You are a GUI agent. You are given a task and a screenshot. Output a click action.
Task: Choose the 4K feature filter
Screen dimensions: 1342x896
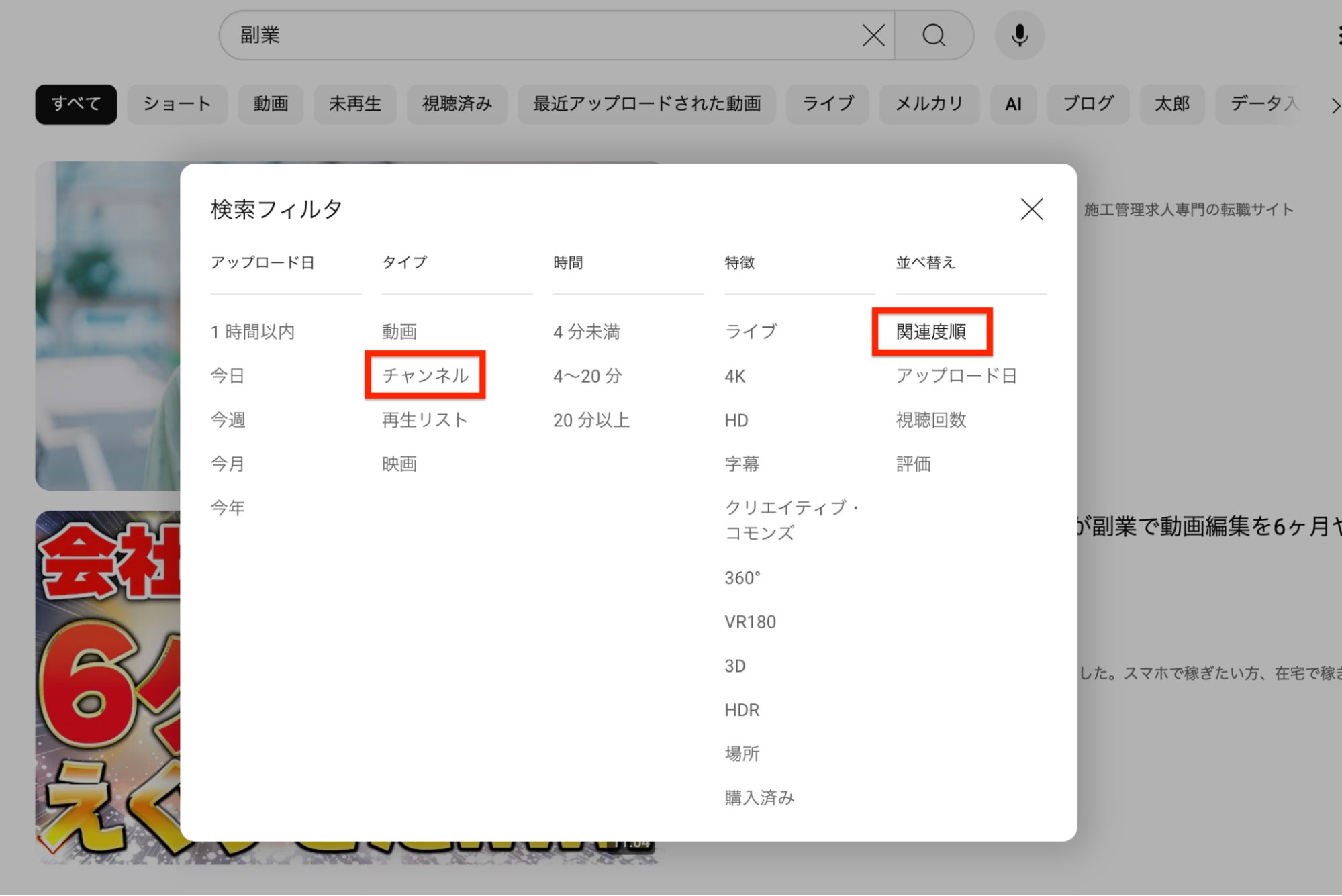click(x=735, y=376)
